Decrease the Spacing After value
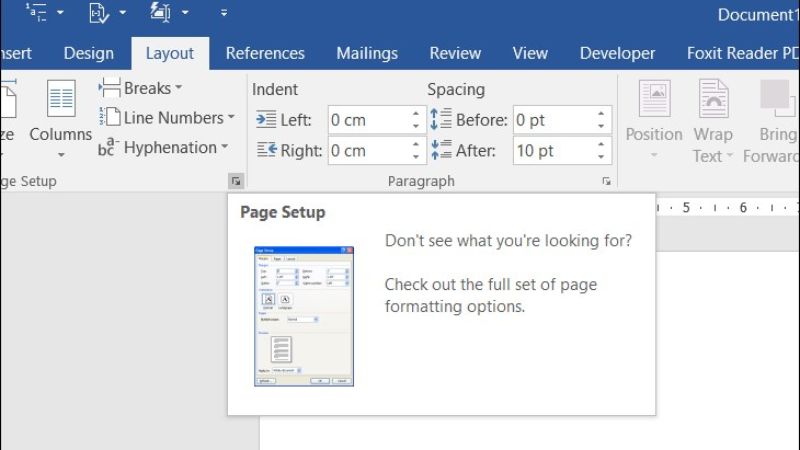Image resolution: width=800 pixels, height=450 pixels. pos(601,157)
